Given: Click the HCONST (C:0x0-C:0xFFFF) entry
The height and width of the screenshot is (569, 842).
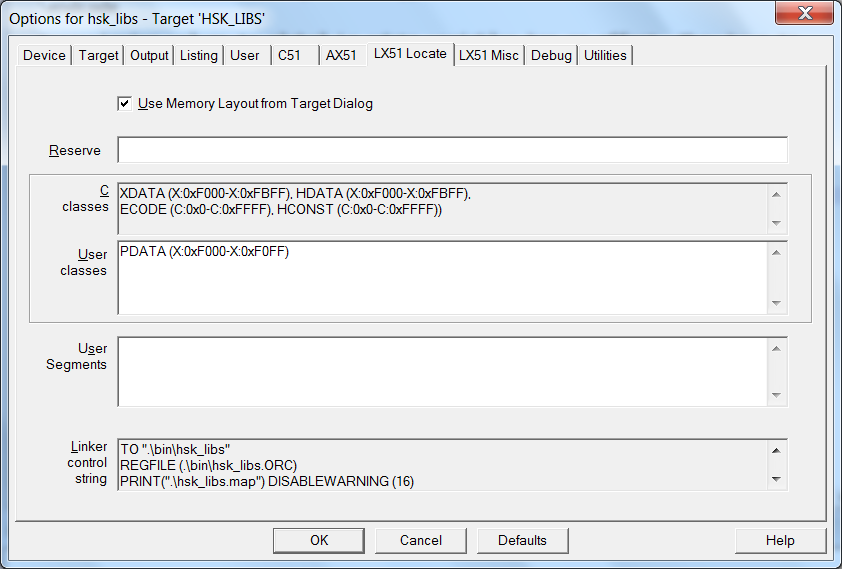Looking at the screenshot, I should 360,209.
